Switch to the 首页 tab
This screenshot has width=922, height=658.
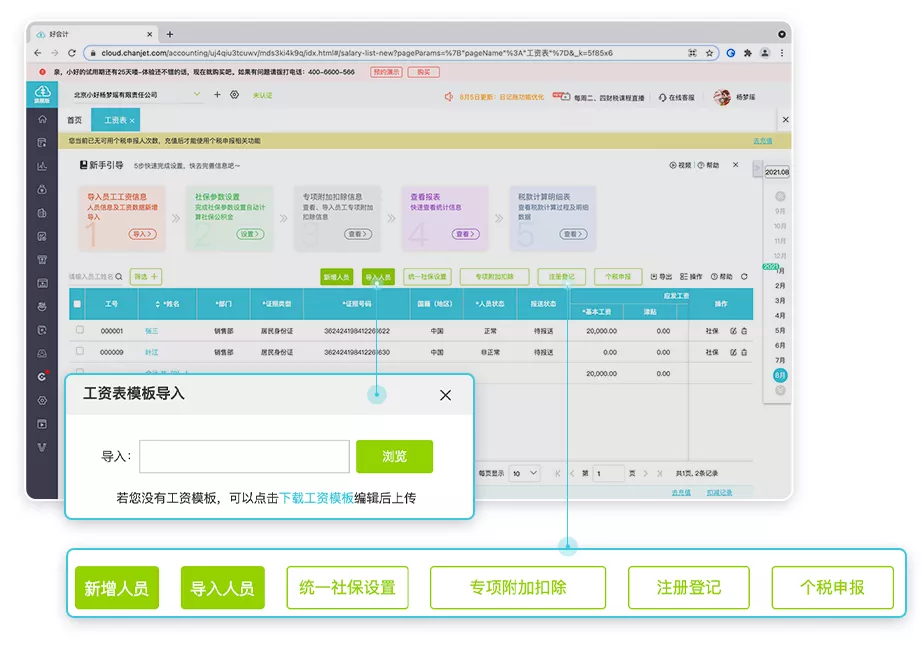pos(74,120)
